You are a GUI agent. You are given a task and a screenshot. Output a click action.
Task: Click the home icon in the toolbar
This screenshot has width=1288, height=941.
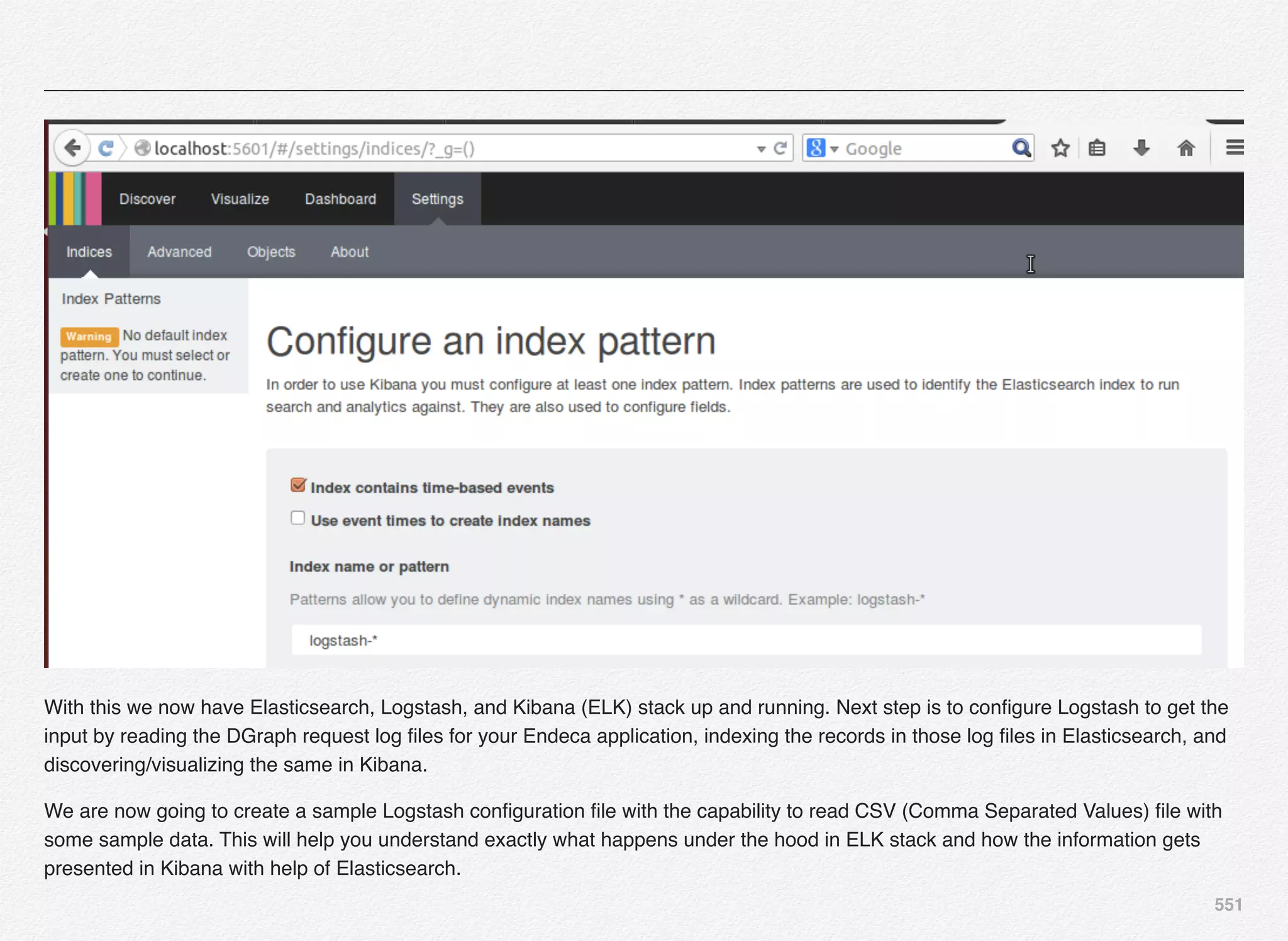tap(1185, 148)
